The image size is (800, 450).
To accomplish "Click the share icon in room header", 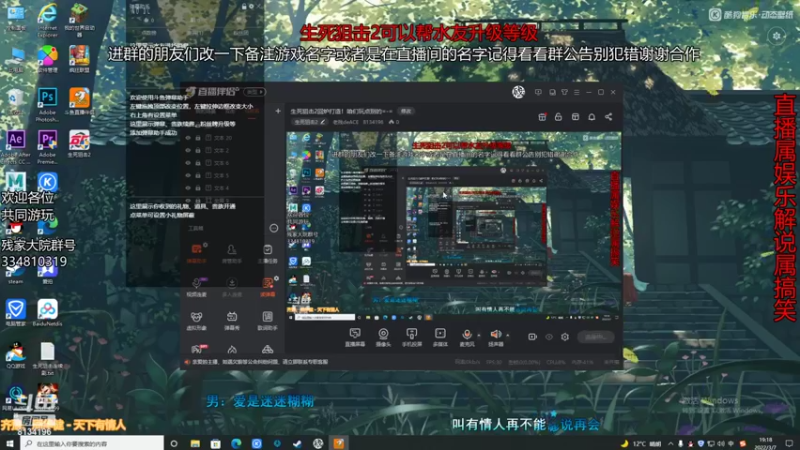I will (609, 117).
